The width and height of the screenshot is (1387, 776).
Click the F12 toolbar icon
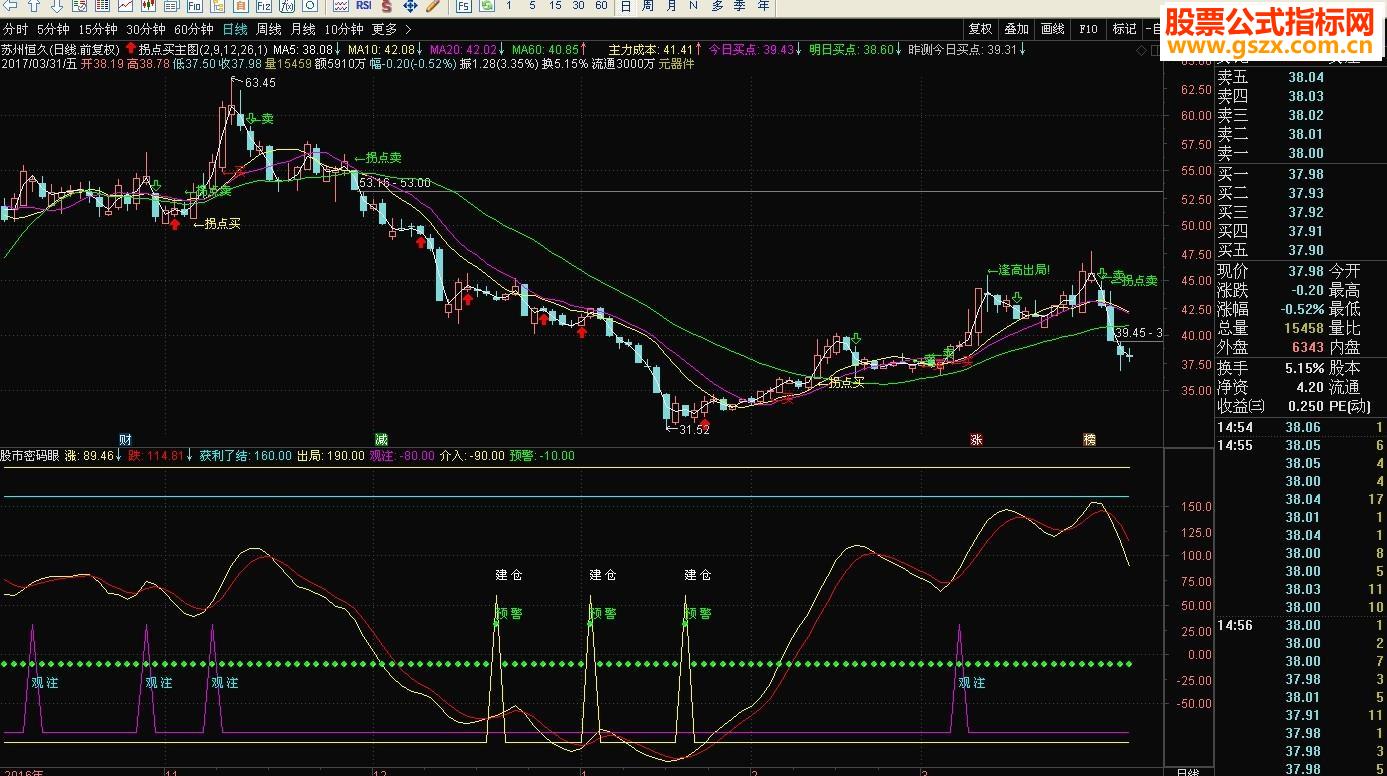click(x=263, y=6)
